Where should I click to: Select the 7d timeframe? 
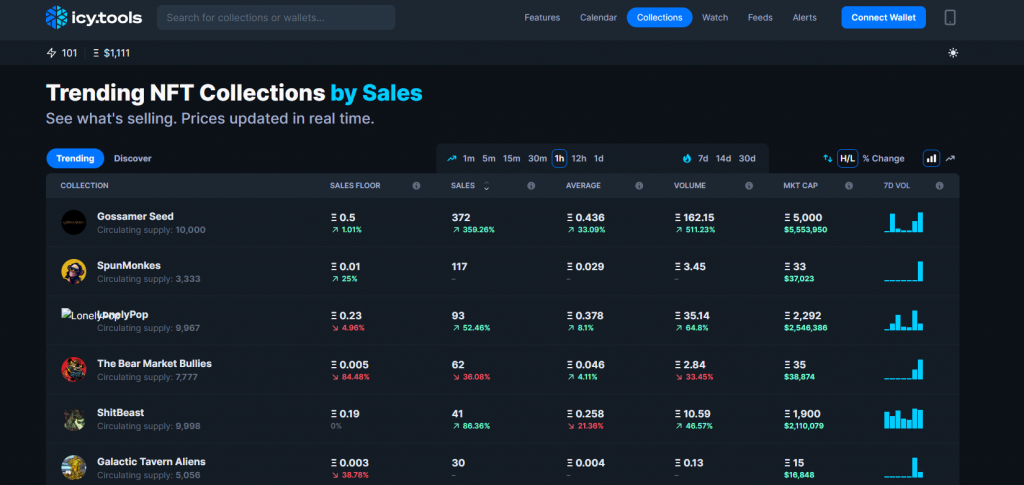coord(703,159)
